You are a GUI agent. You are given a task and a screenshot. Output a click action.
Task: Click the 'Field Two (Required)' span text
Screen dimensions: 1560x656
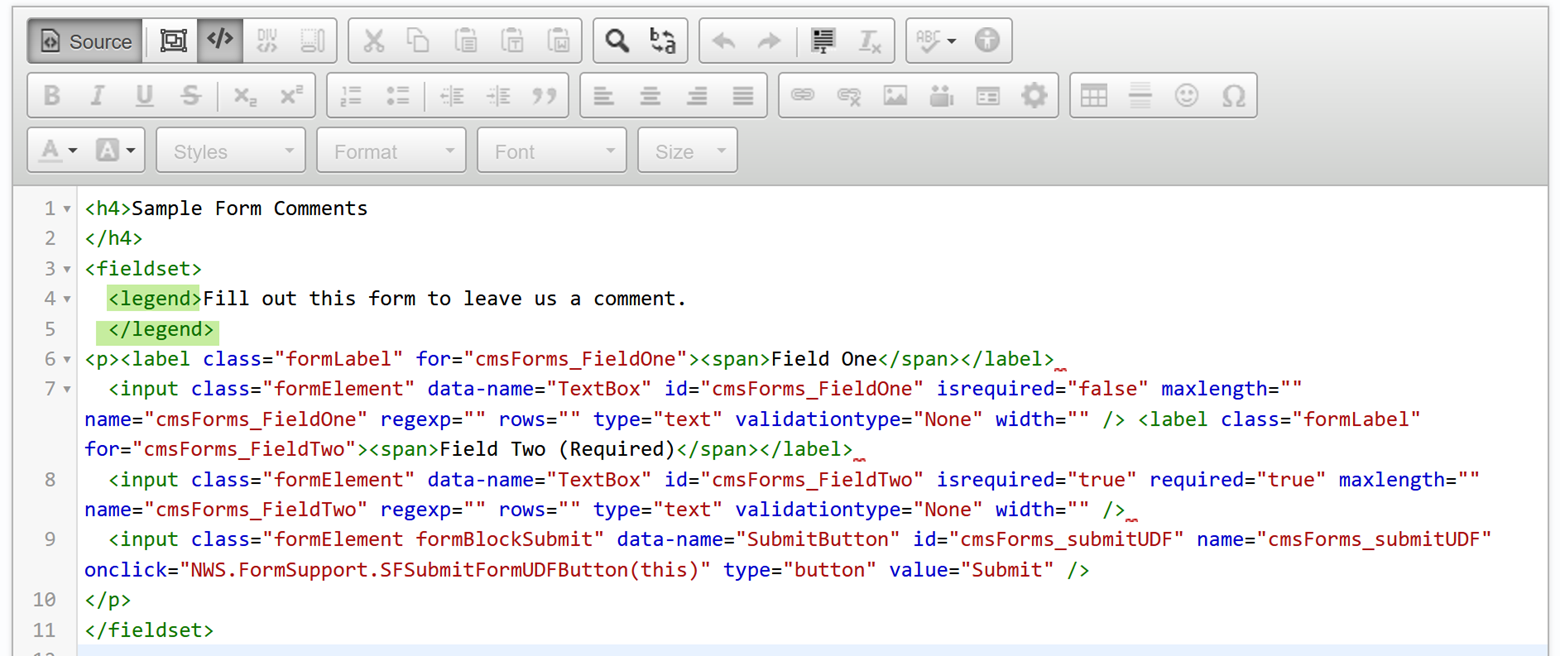557,448
